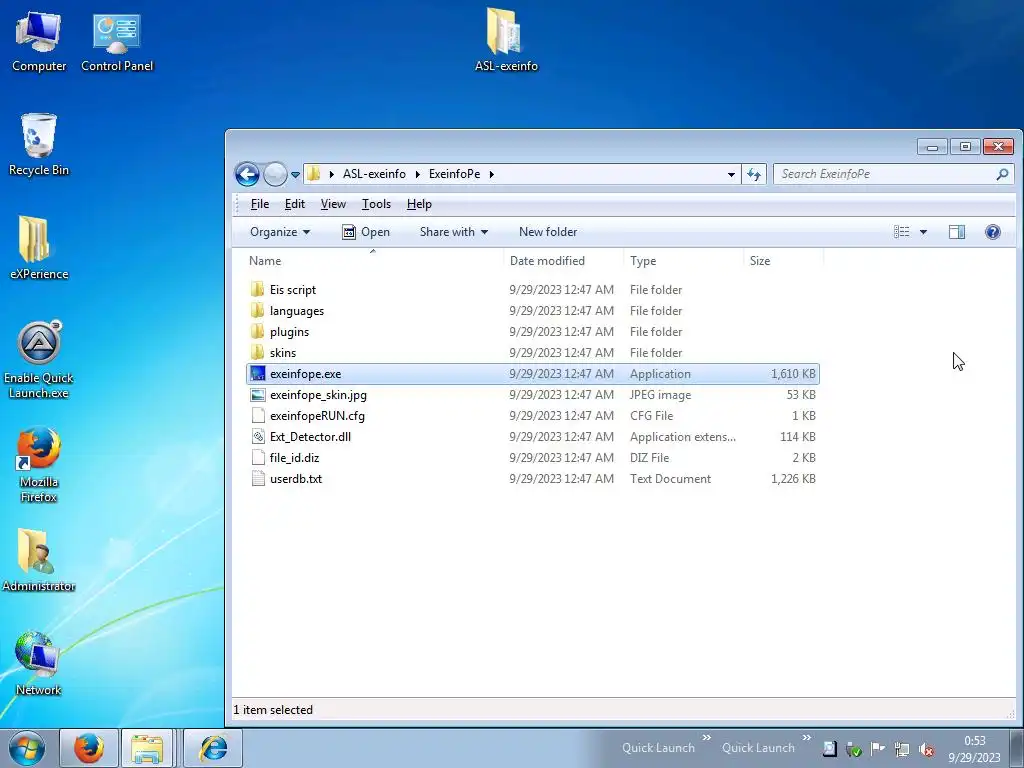The width and height of the screenshot is (1024, 768).
Task: Launch Internet Explorer from the taskbar
Action: (x=214, y=748)
